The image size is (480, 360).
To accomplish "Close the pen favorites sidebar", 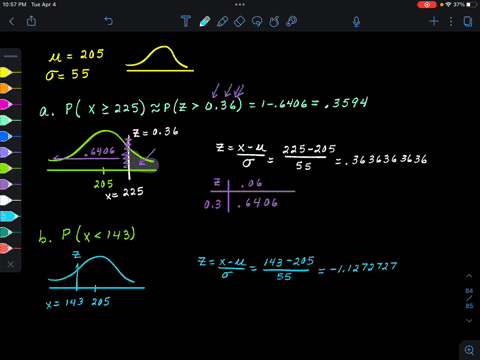I will (11, 264).
